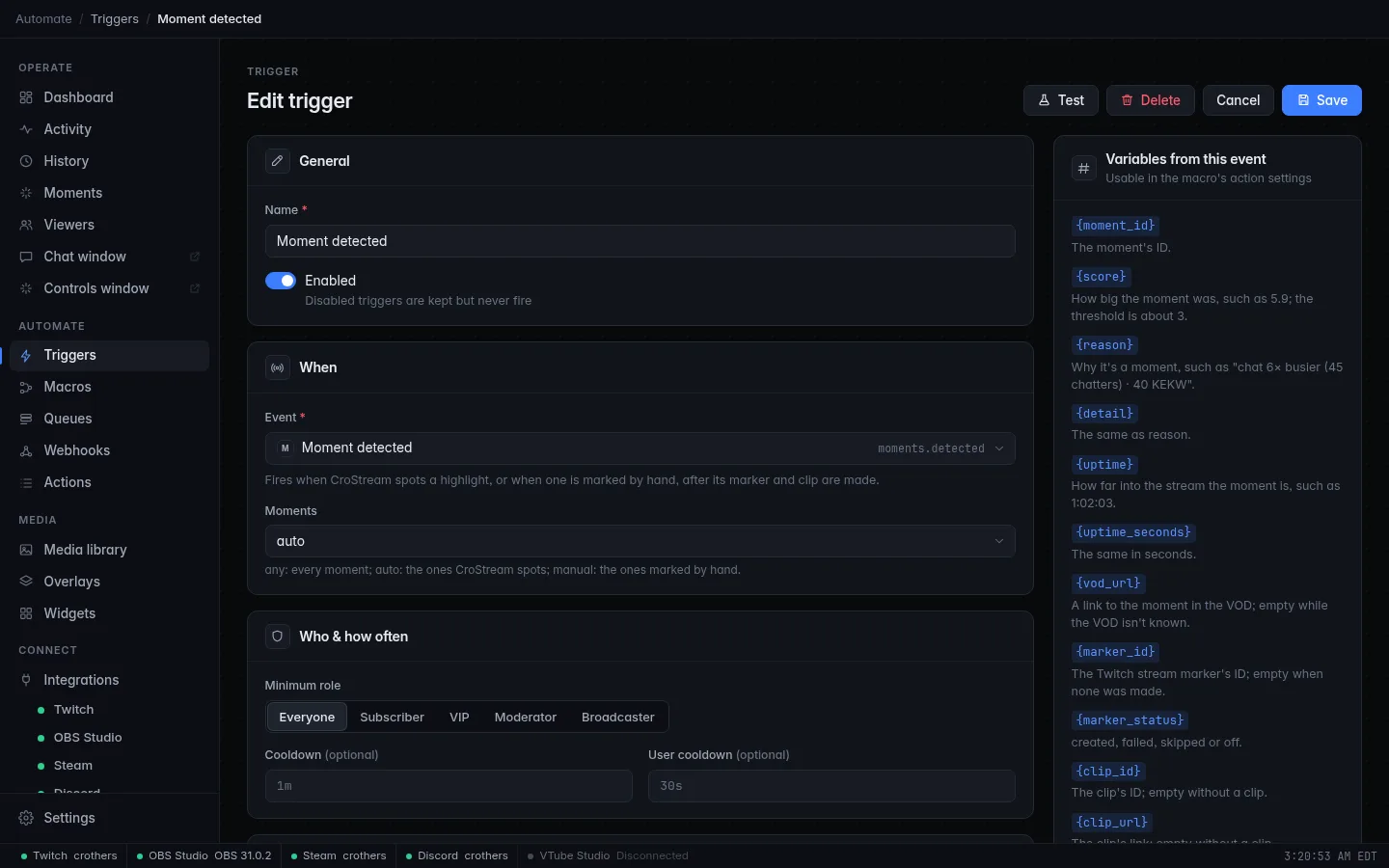Toggle the Enabled switch off
1389x868 pixels.
[281, 281]
